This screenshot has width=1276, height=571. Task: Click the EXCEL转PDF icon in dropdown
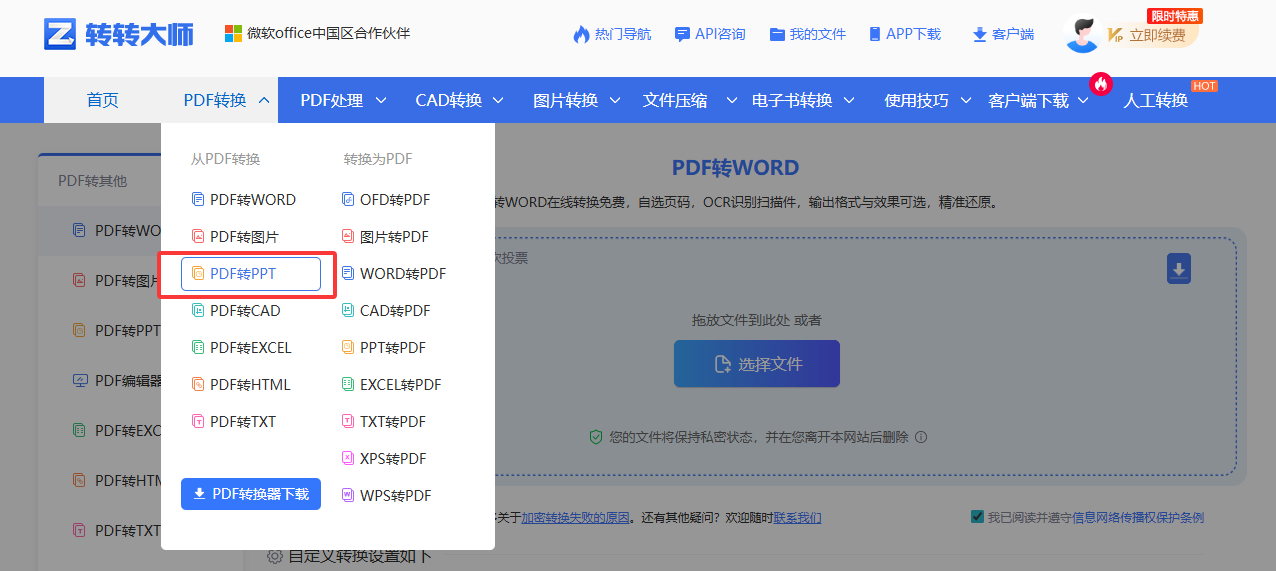pyautogui.click(x=348, y=385)
